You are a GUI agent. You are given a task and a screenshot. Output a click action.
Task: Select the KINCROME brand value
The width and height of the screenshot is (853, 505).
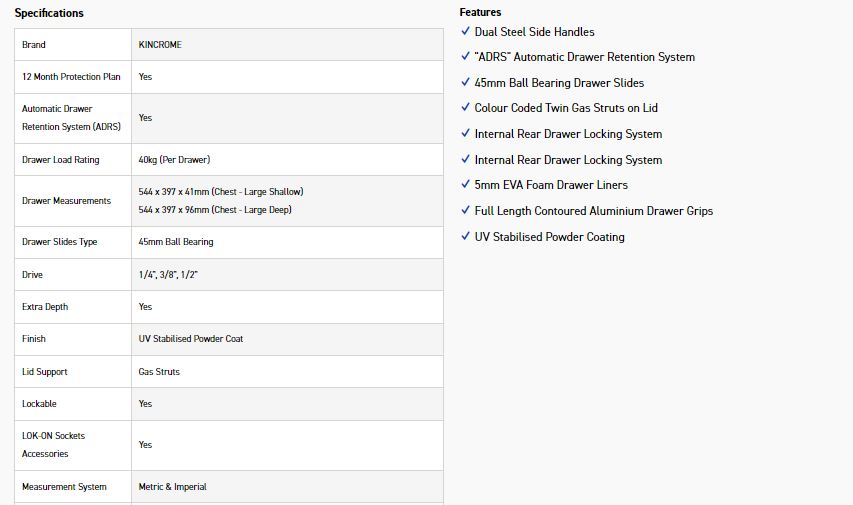pos(160,45)
